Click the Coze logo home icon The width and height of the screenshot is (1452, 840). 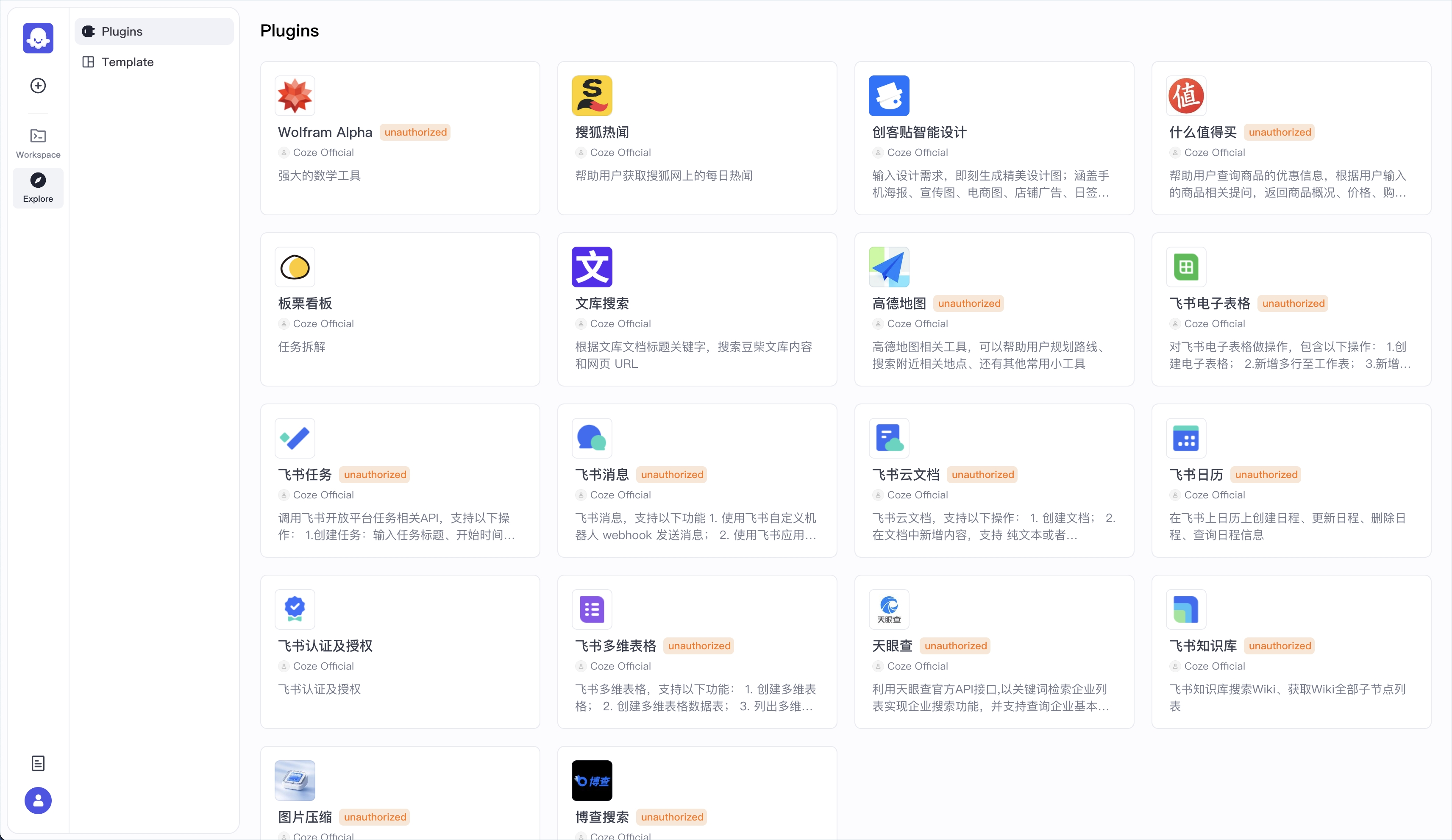coord(38,39)
